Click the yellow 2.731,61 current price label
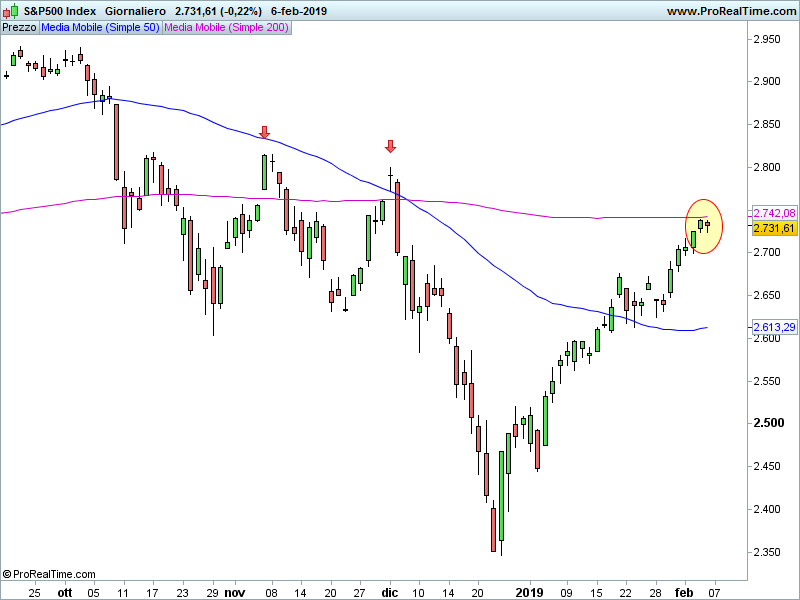800x600 pixels. tap(774, 228)
